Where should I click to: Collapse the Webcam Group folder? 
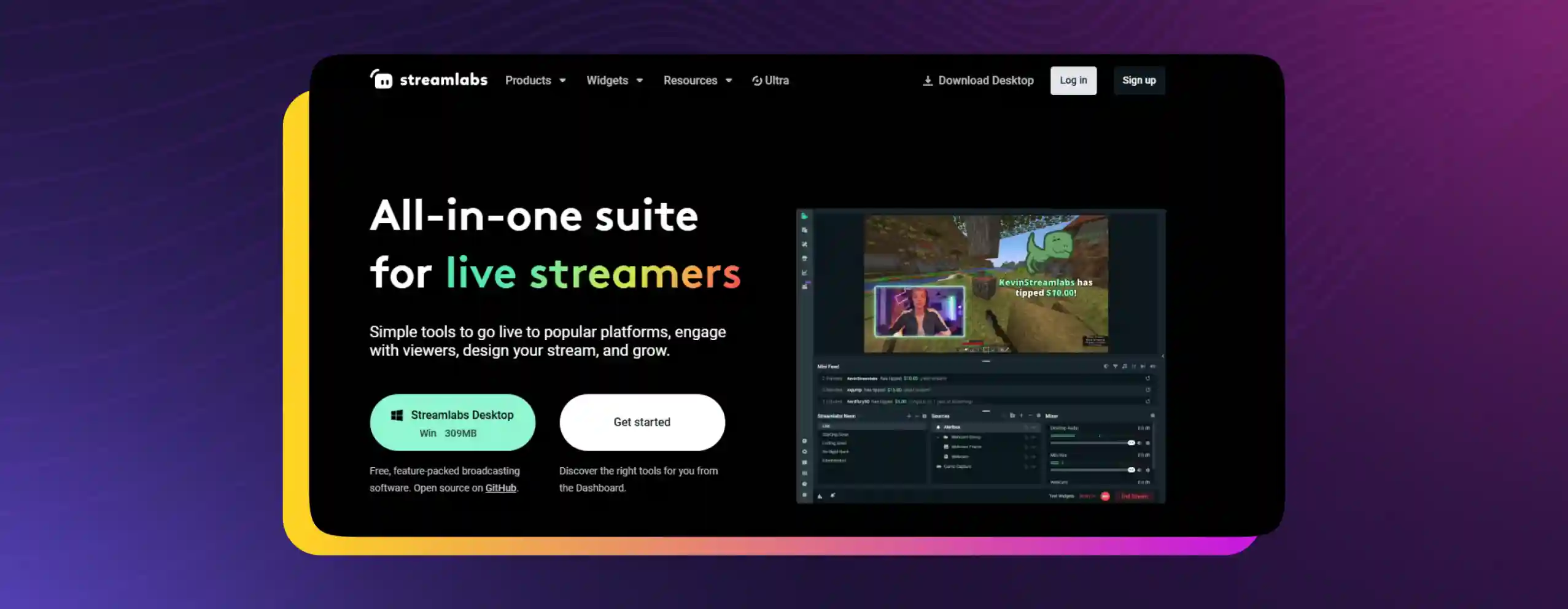coord(938,437)
